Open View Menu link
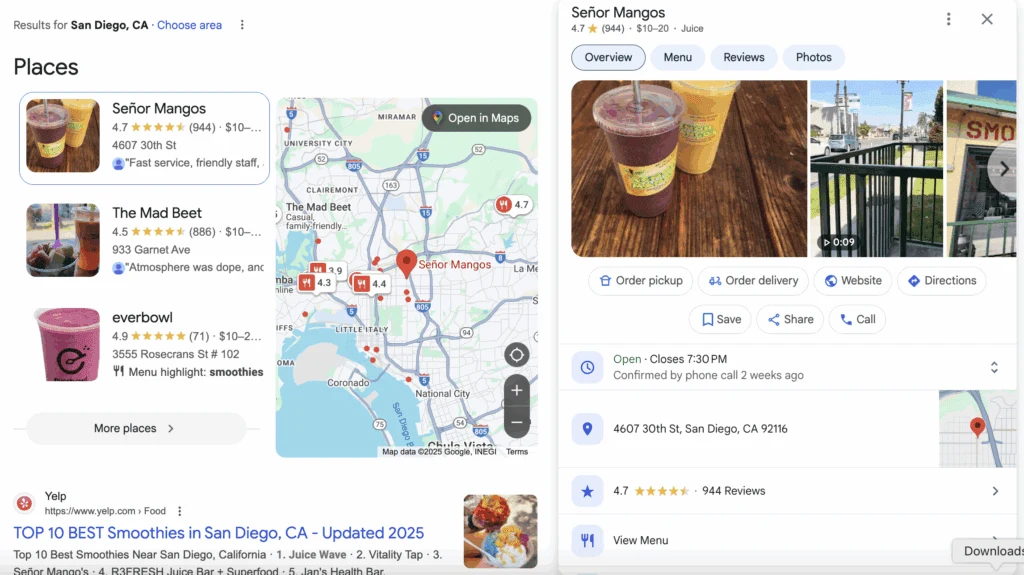Image resolution: width=1024 pixels, height=575 pixels. pos(640,540)
